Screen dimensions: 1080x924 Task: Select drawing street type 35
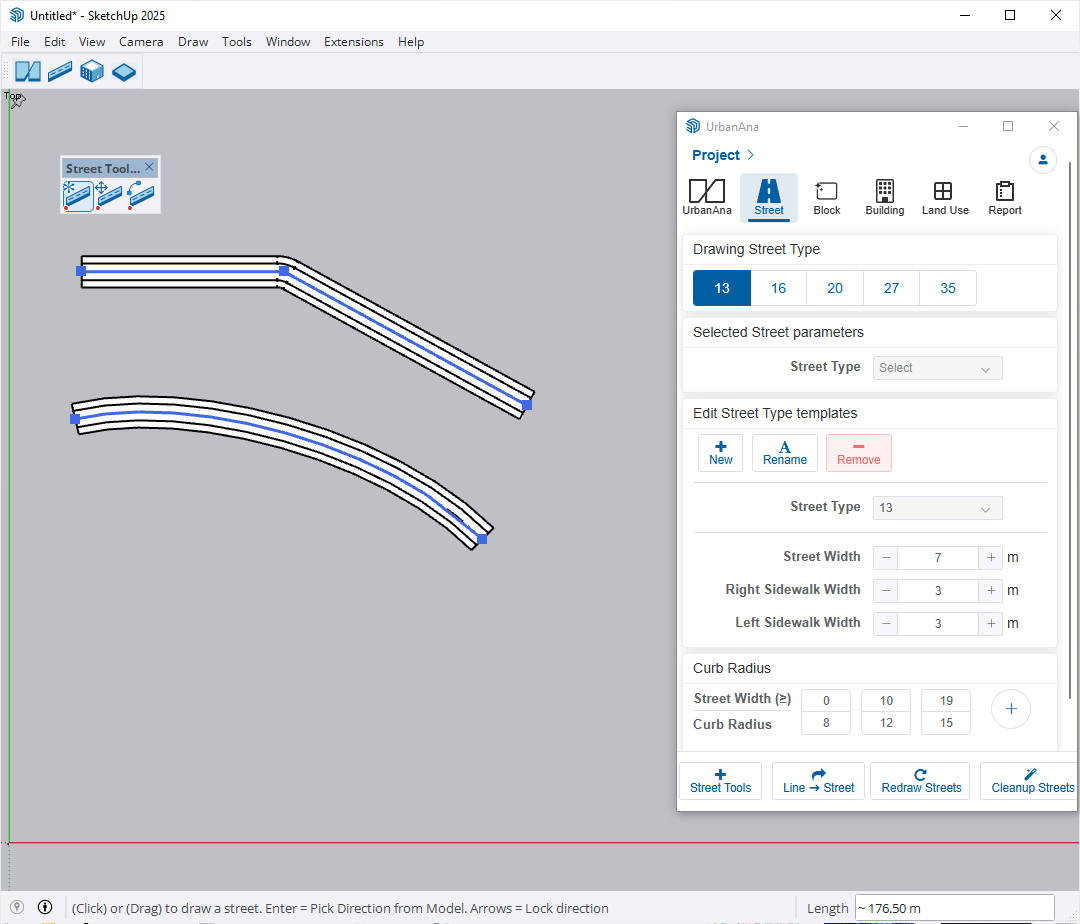947,288
